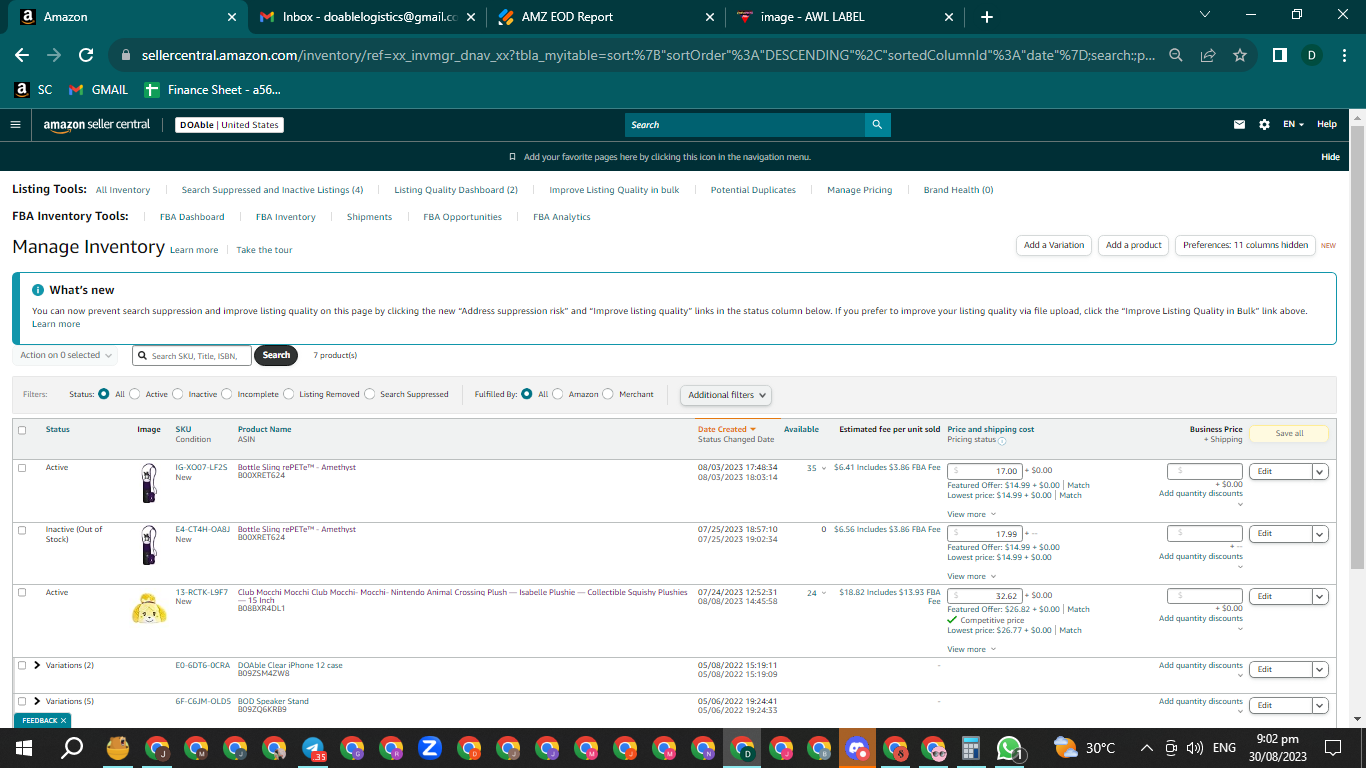Viewport: 1366px width, 768px height.
Task: Open Calculator from the taskbar
Action: coord(969,748)
